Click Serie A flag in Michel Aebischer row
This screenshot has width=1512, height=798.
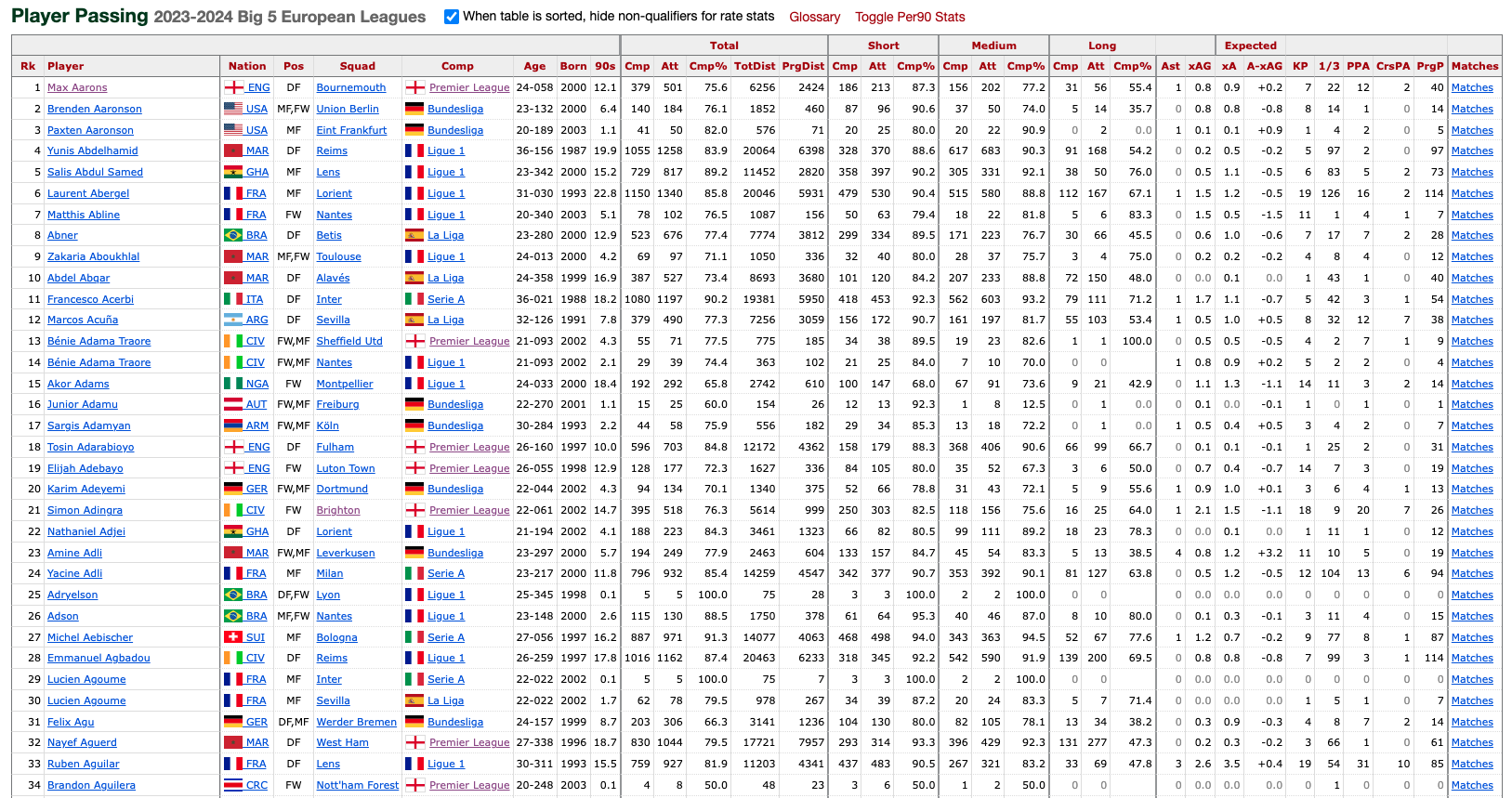414,637
